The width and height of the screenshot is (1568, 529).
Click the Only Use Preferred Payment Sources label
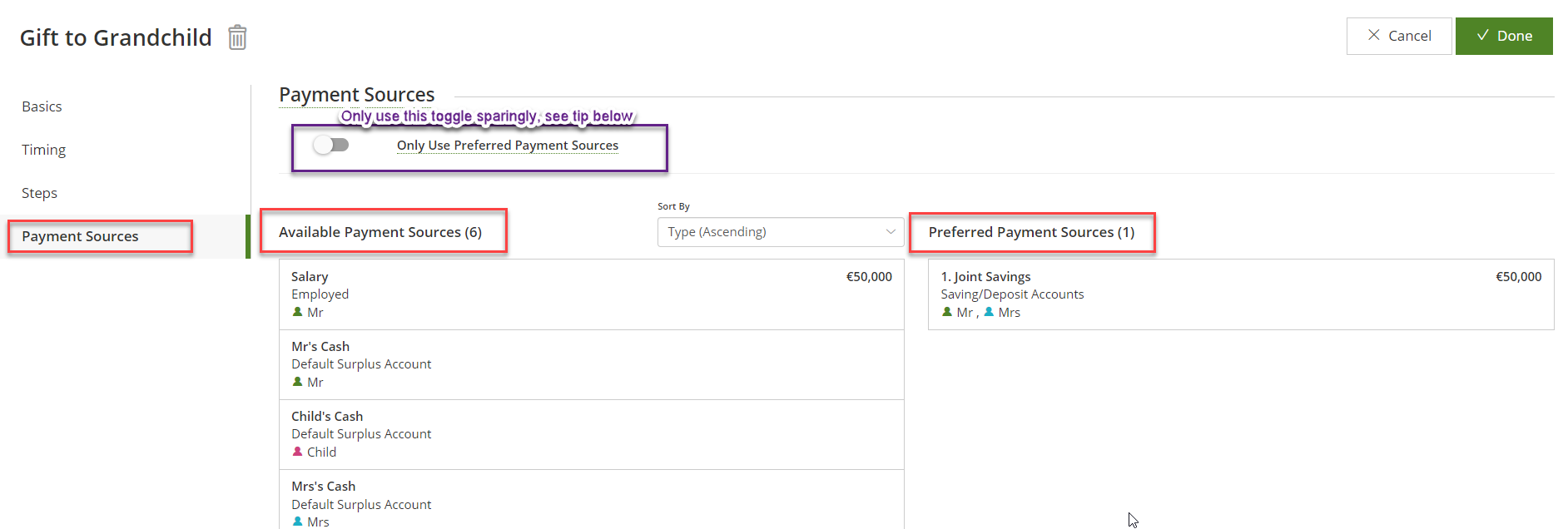coord(507,146)
